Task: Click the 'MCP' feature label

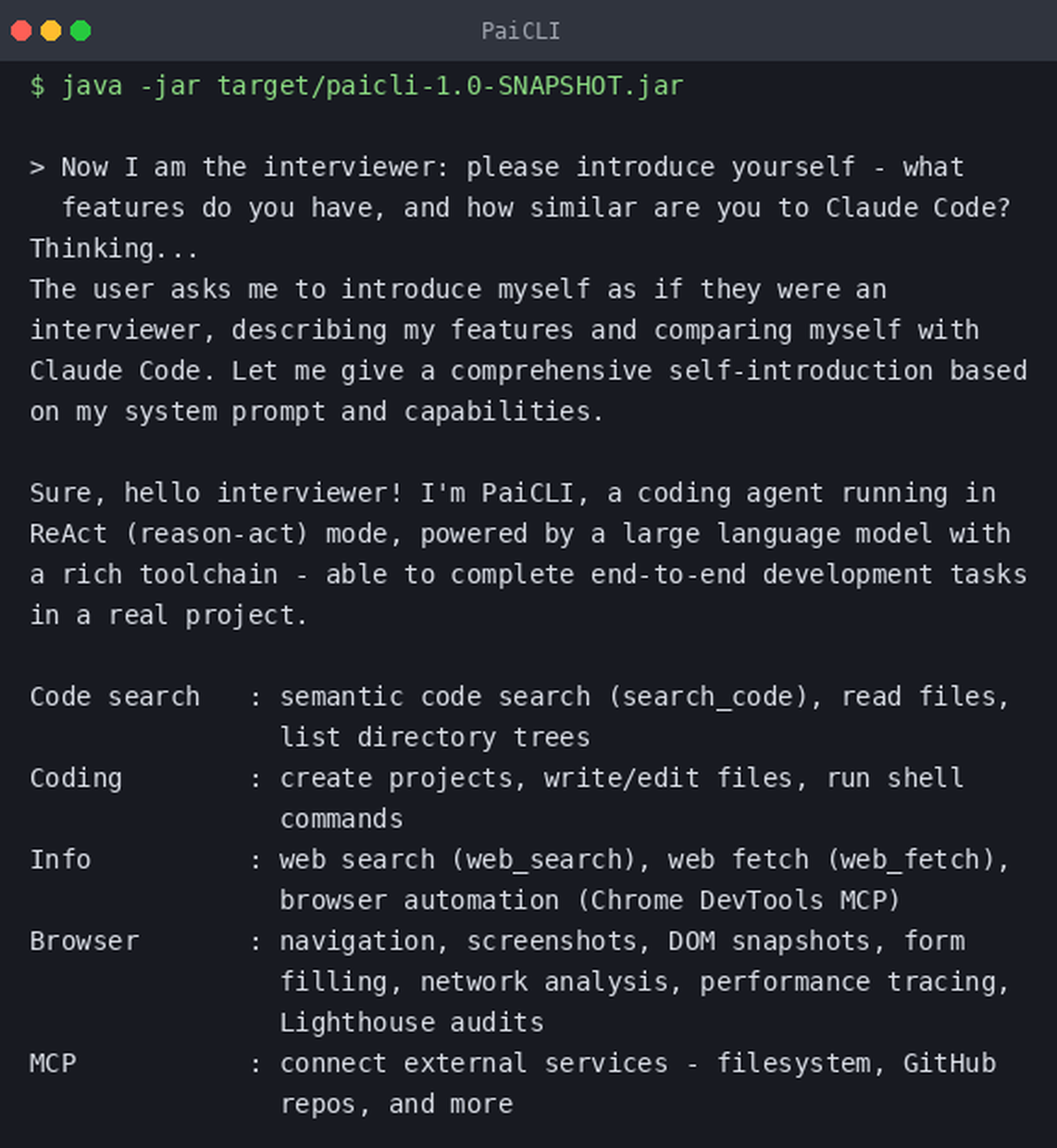Action: point(53,1063)
